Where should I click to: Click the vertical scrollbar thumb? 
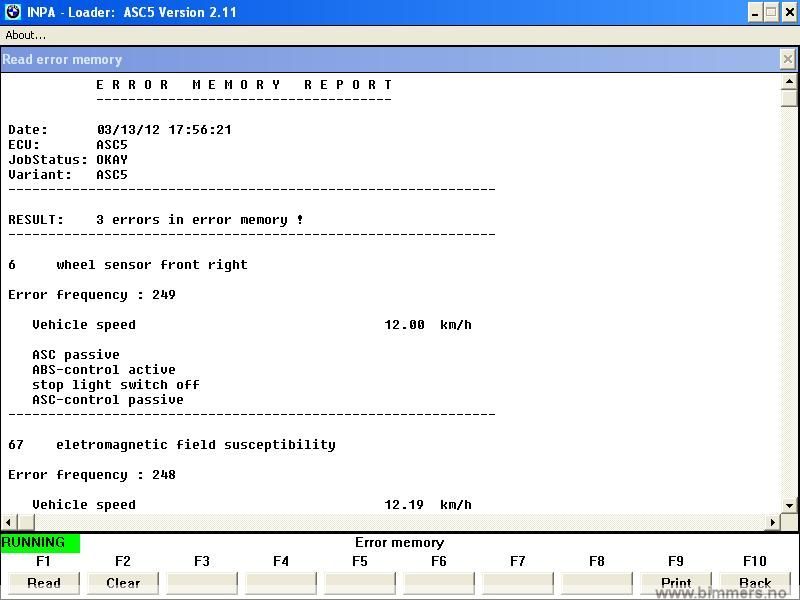[789, 98]
